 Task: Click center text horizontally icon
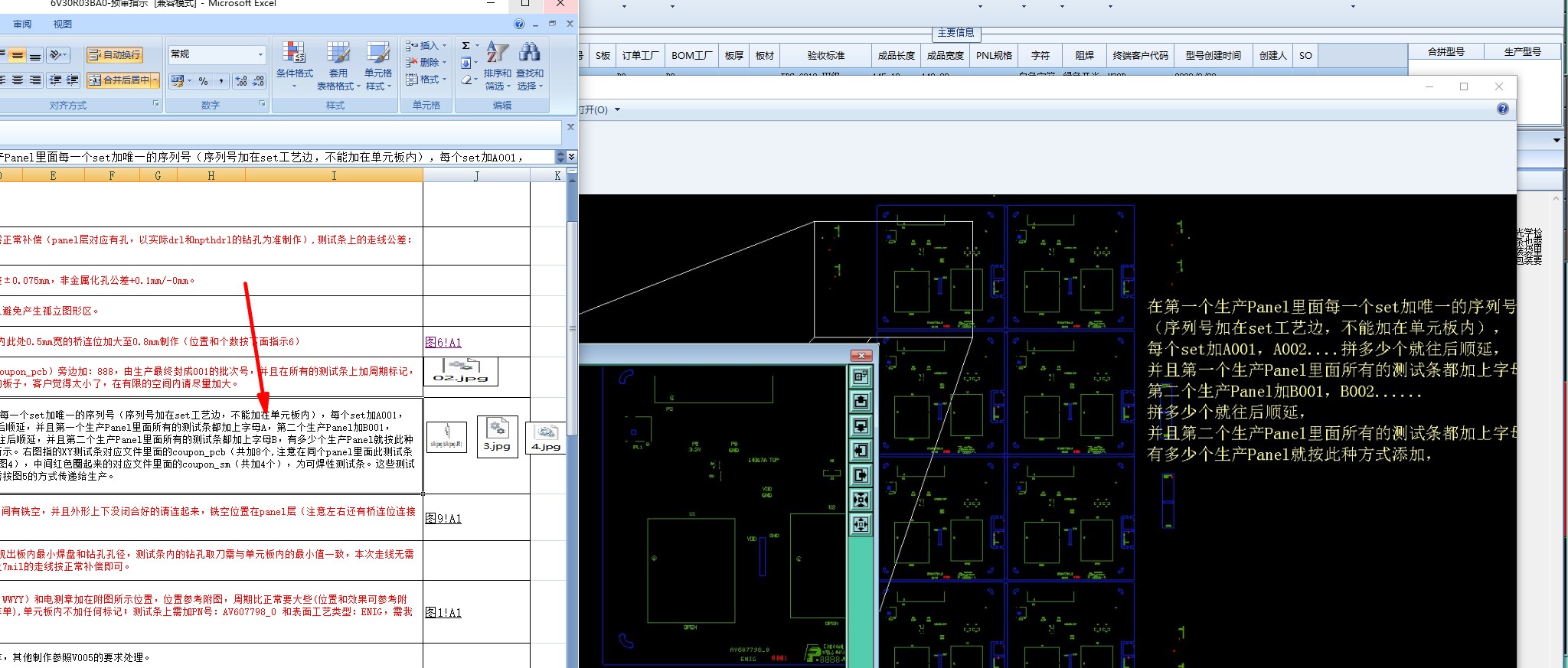tap(17, 80)
